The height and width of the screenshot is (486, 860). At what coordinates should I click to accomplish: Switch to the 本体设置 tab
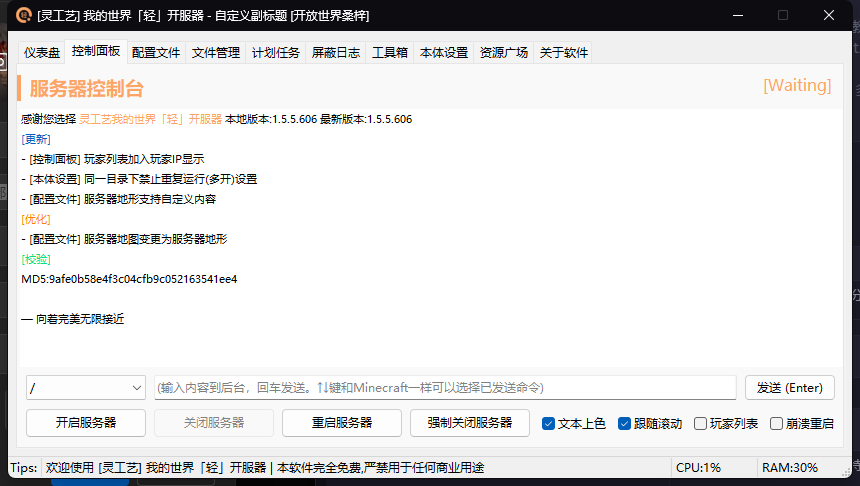pos(444,53)
